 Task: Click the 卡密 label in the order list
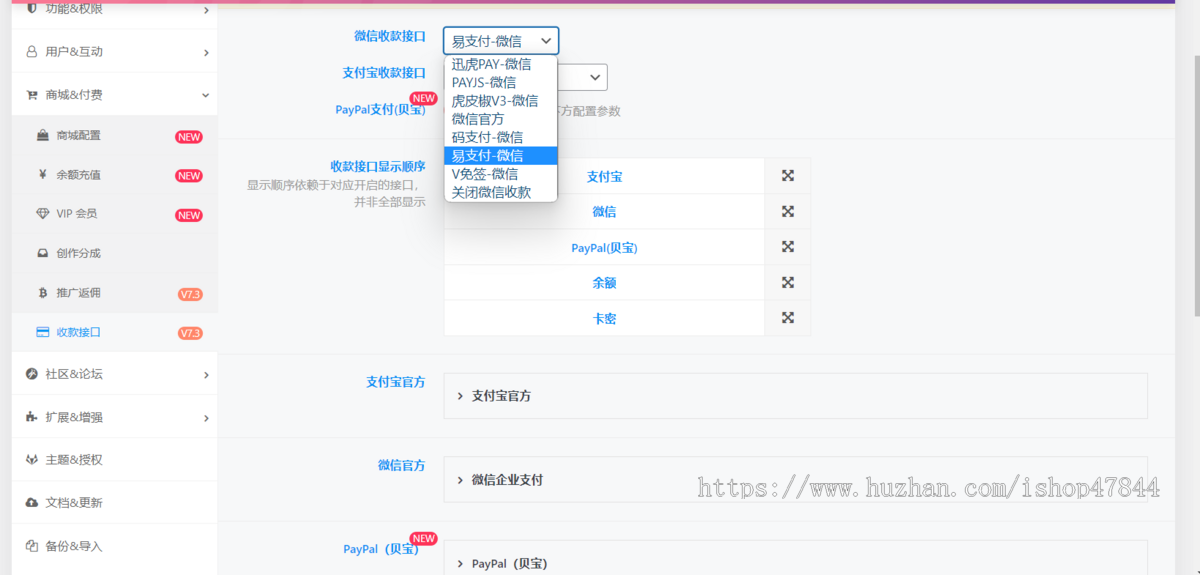click(x=605, y=318)
